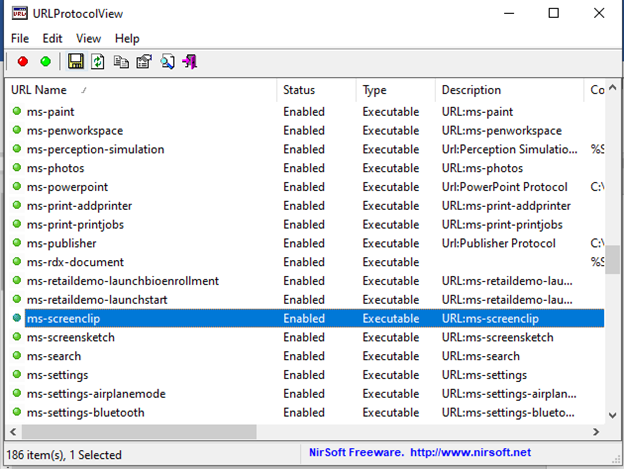Select the ms-perception-simulation entry
Viewport: 624px width, 469px height.
tap(96, 149)
